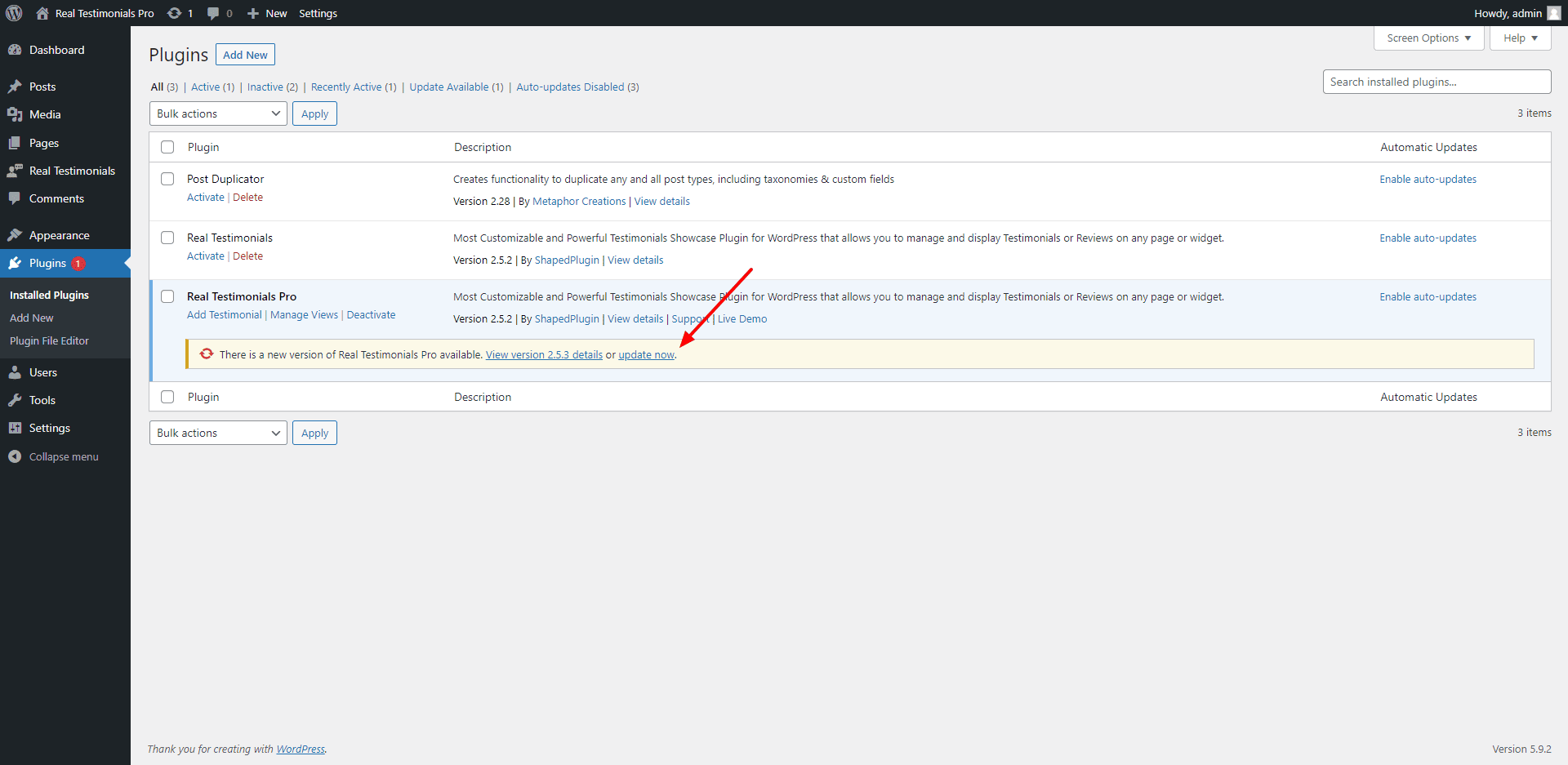Open Plugin File Editor submenu item

tap(49, 341)
